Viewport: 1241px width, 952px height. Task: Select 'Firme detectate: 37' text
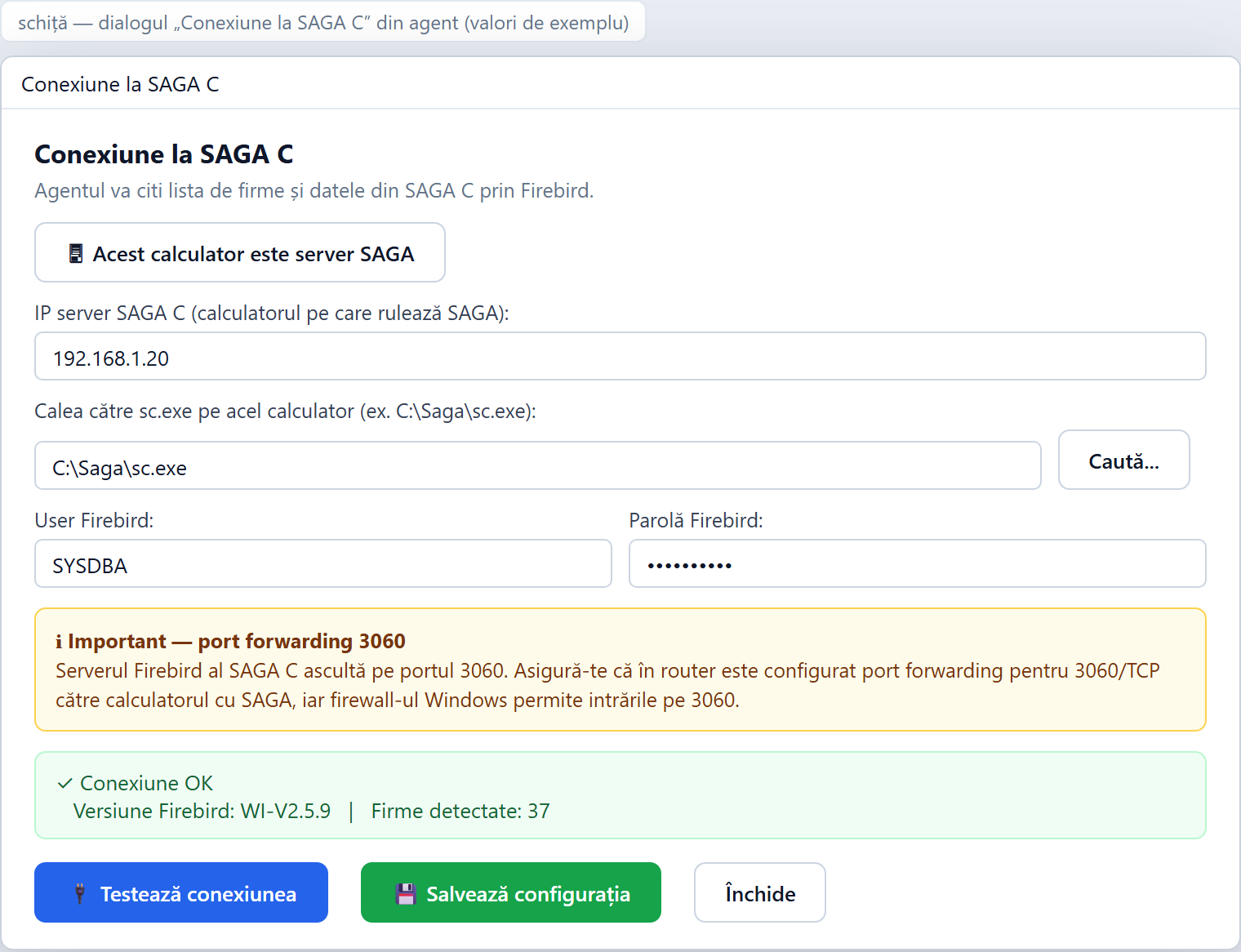[460, 811]
